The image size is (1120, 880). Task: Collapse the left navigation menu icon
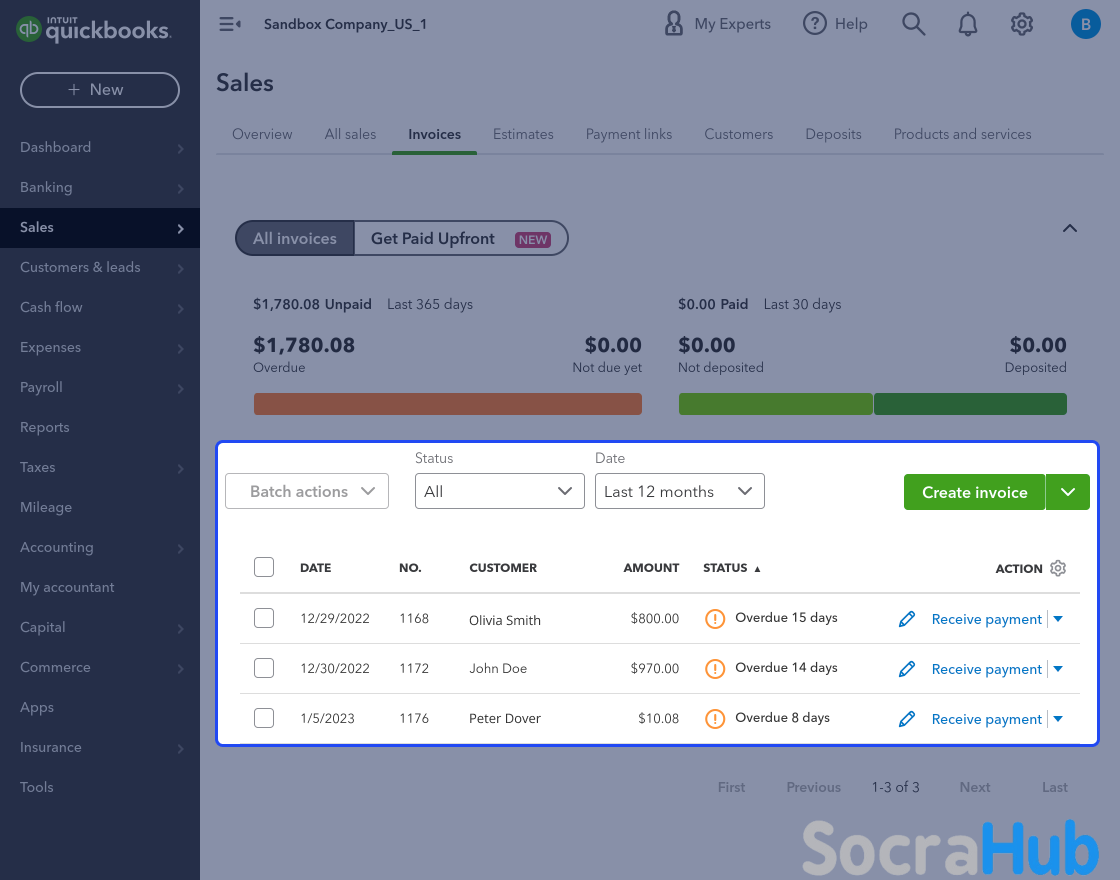pos(230,24)
